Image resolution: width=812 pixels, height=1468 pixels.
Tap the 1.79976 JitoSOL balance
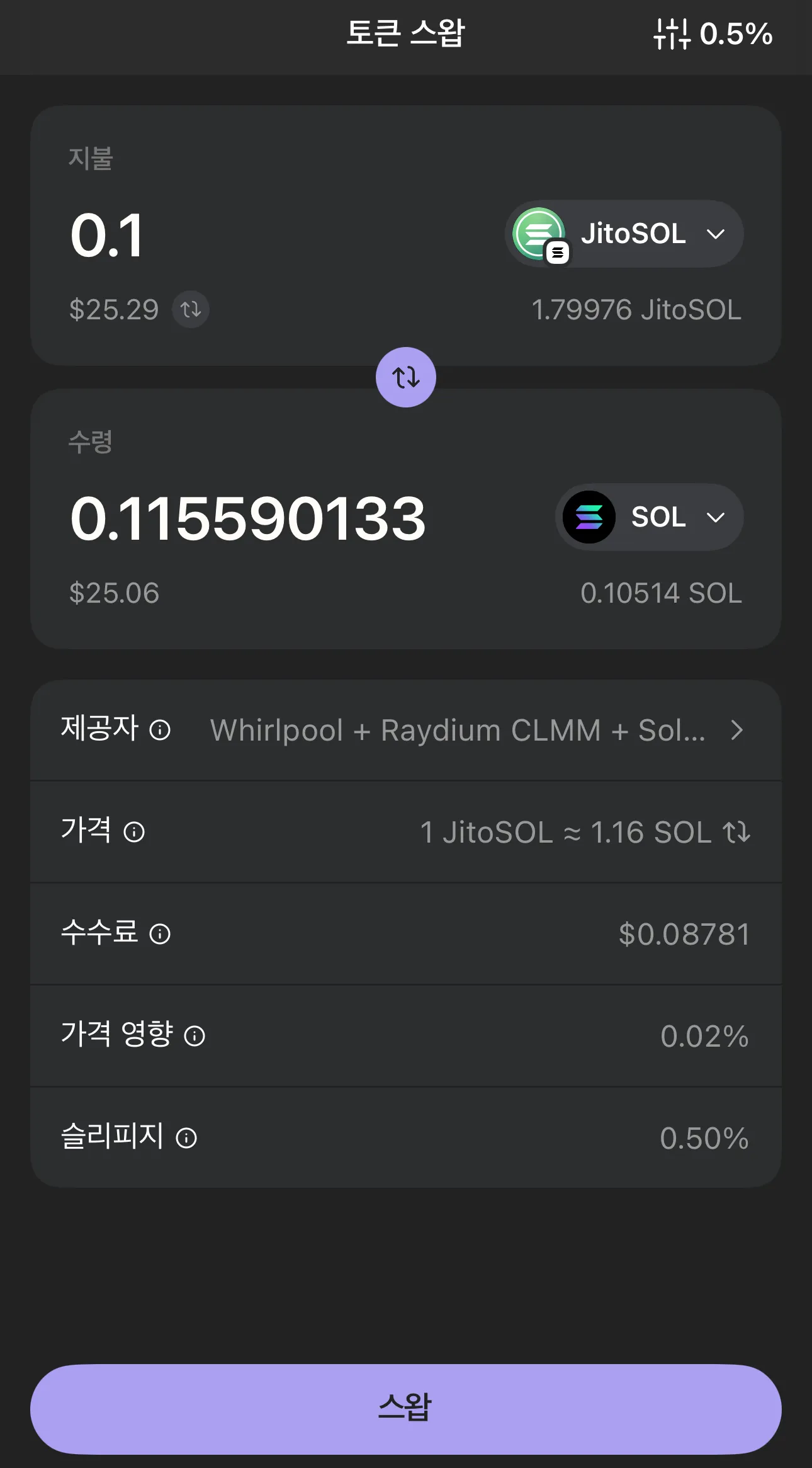click(x=636, y=310)
